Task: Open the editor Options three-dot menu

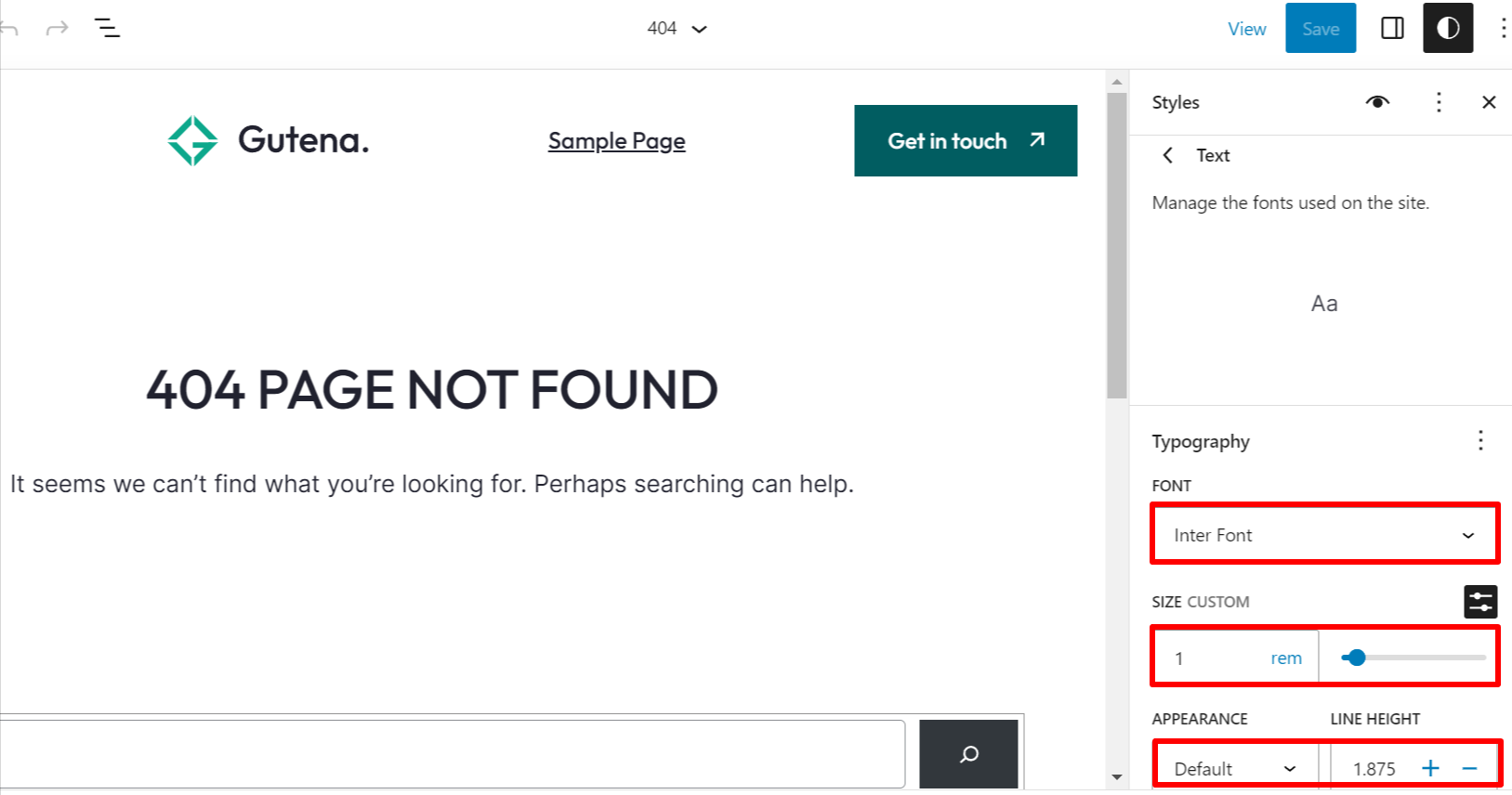Action: [1503, 28]
